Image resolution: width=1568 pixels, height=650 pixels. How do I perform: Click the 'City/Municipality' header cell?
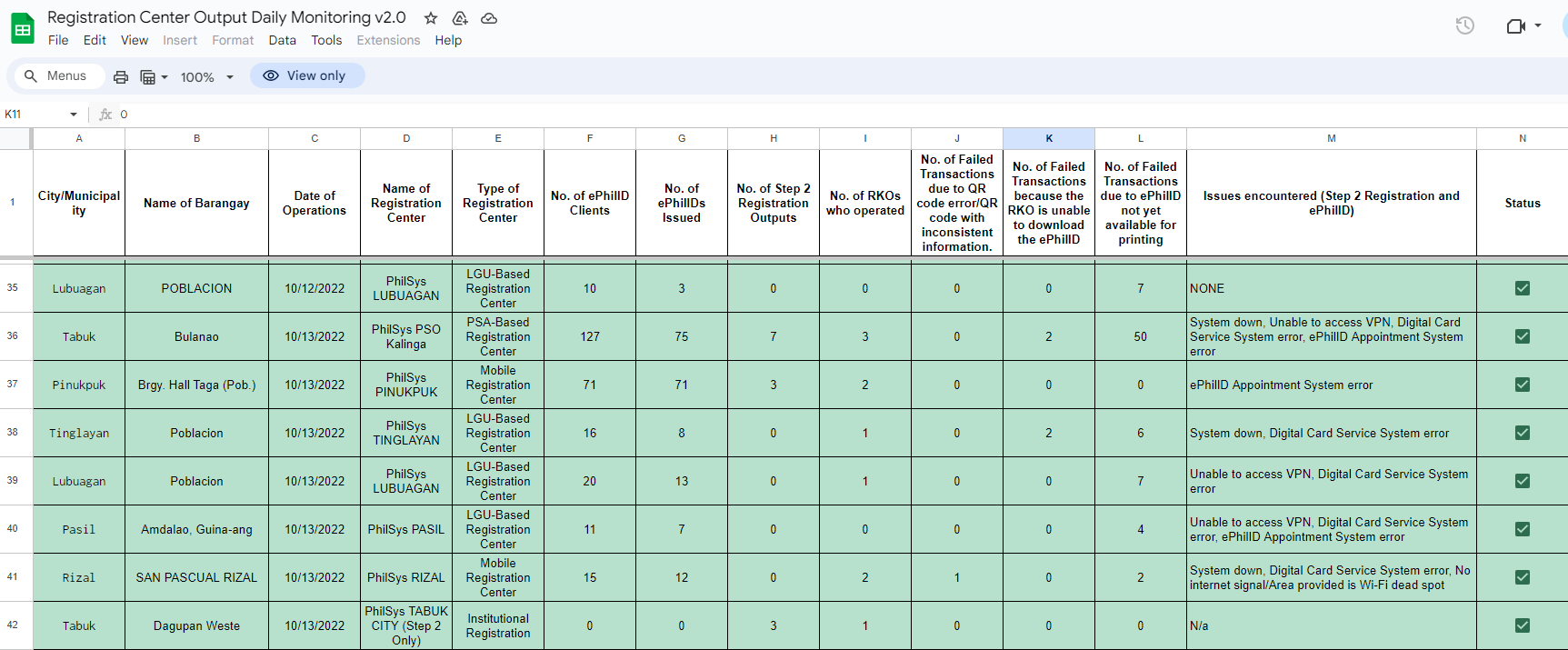click(x=79, y=203)
